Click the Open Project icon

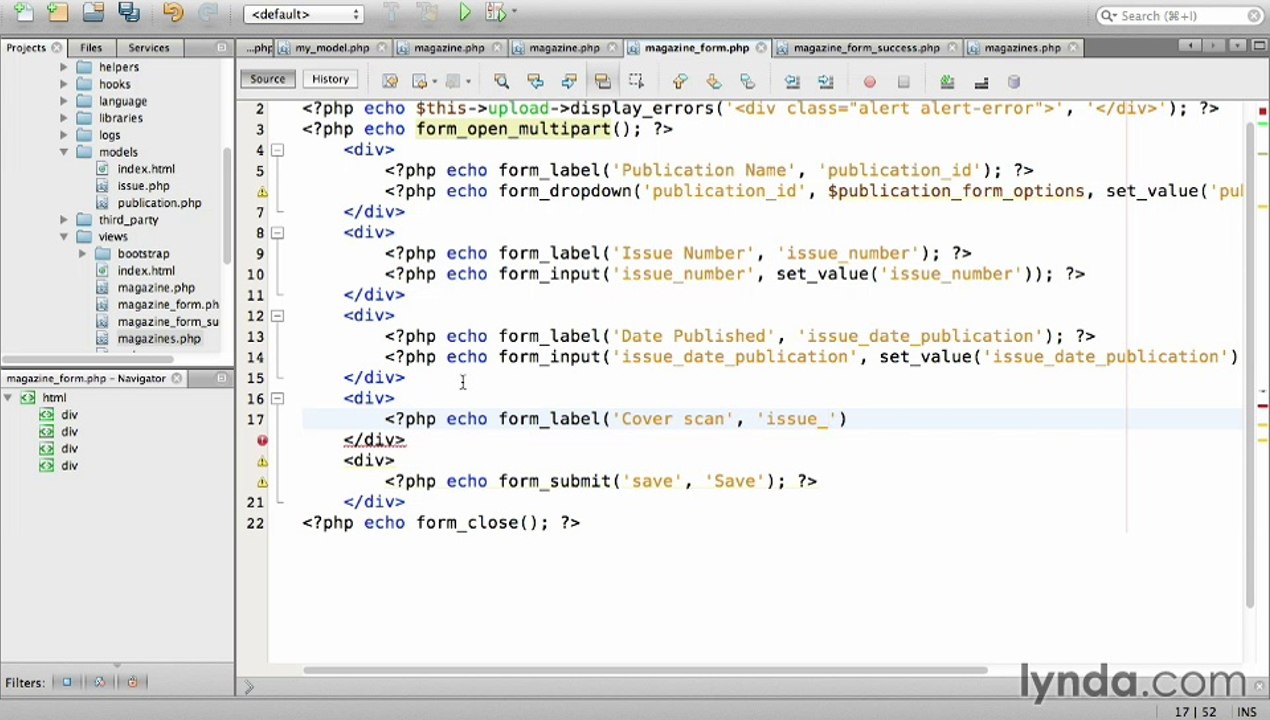coord(93,13)
